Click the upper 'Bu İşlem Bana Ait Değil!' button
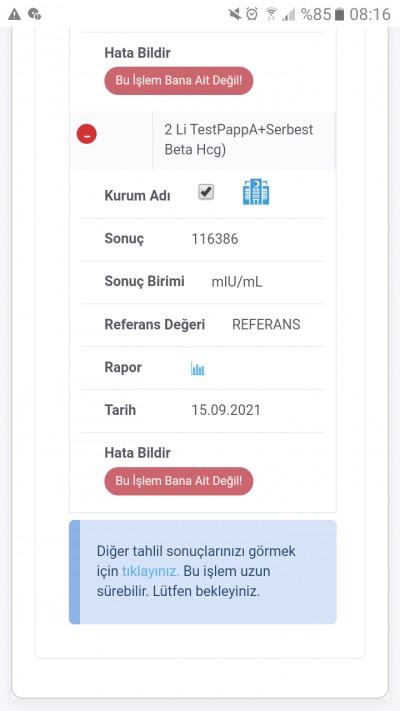The image size is (400, 711). (x=179, y=81)
